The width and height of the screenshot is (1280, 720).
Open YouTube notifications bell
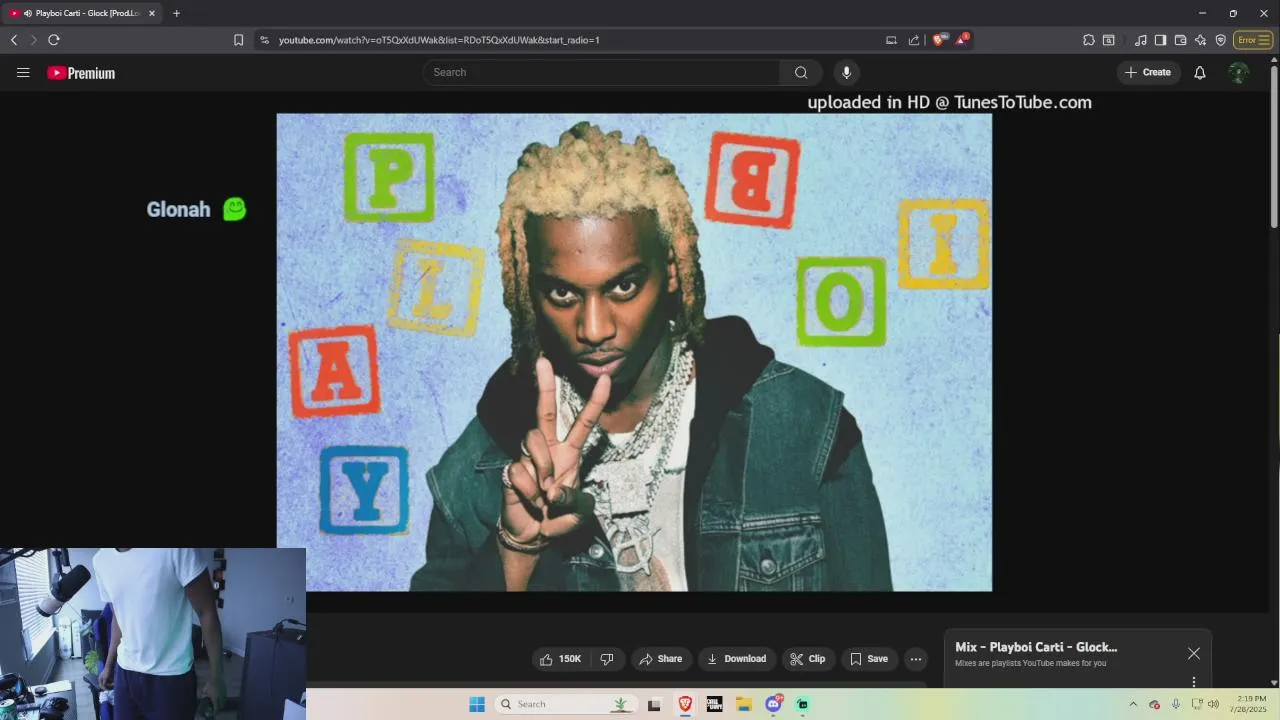coord(1200,72)
